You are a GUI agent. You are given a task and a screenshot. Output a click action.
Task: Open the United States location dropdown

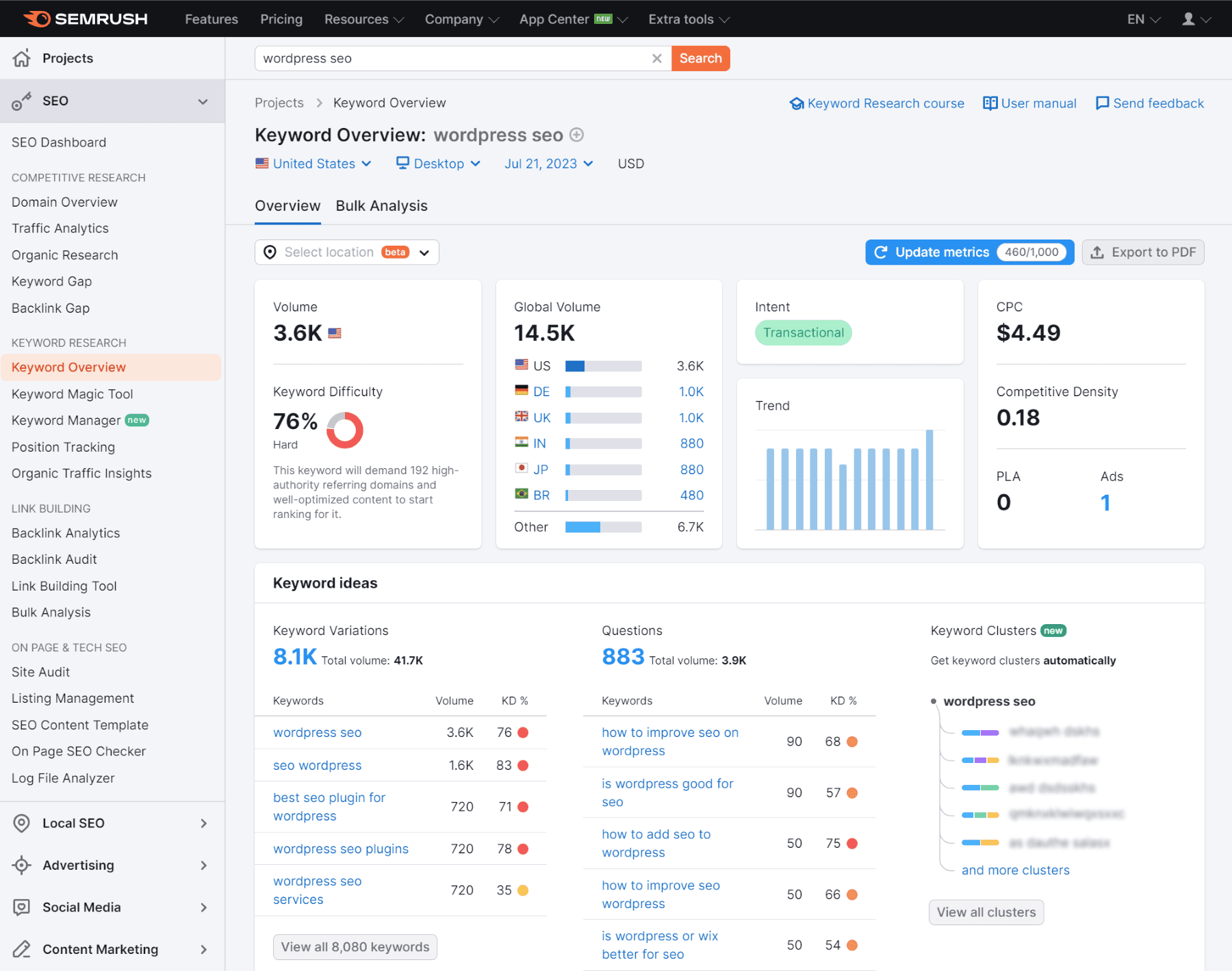tap(314, 163)
